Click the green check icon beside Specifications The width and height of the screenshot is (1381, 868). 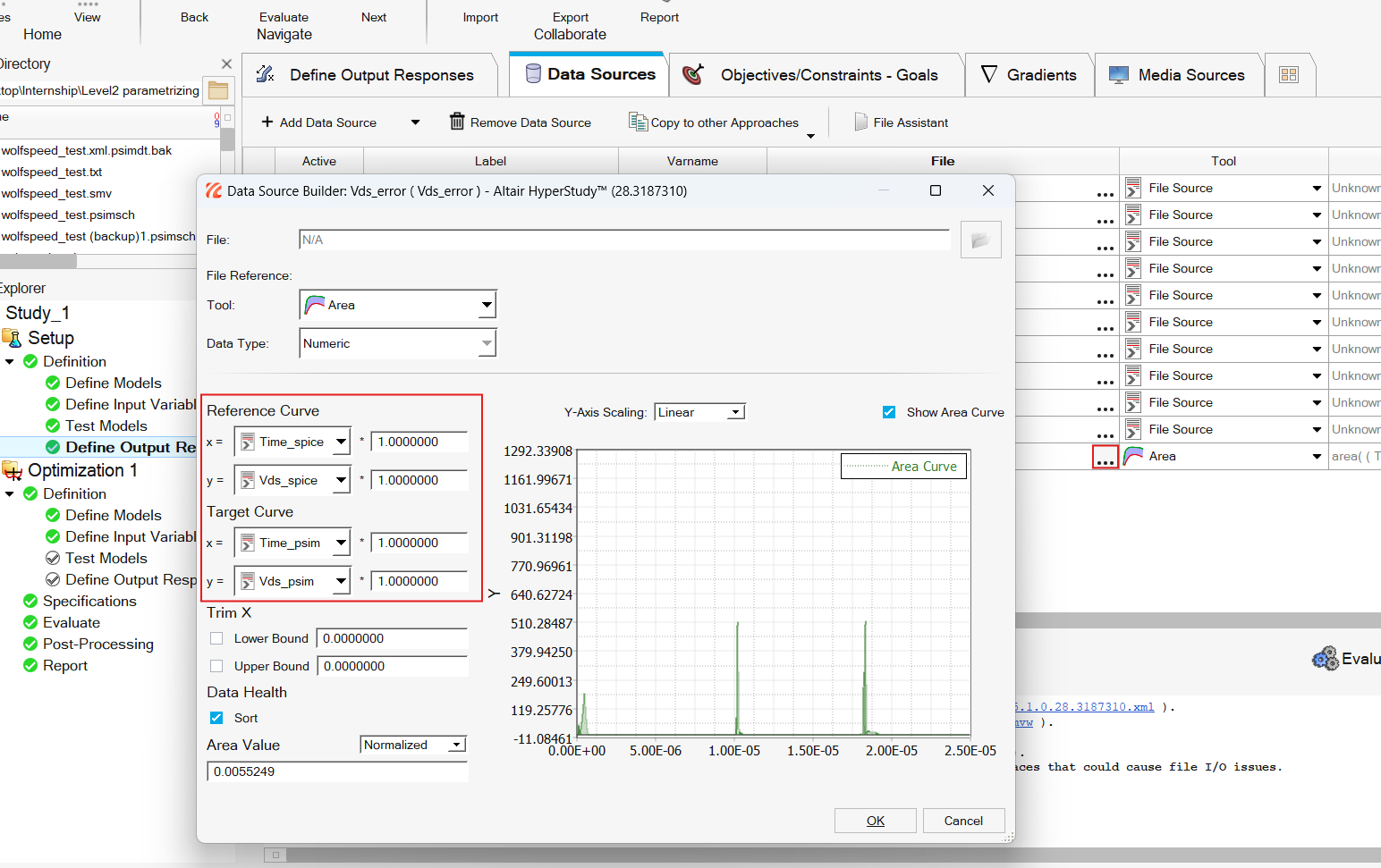pyautogui.click(x=30, y=601)
